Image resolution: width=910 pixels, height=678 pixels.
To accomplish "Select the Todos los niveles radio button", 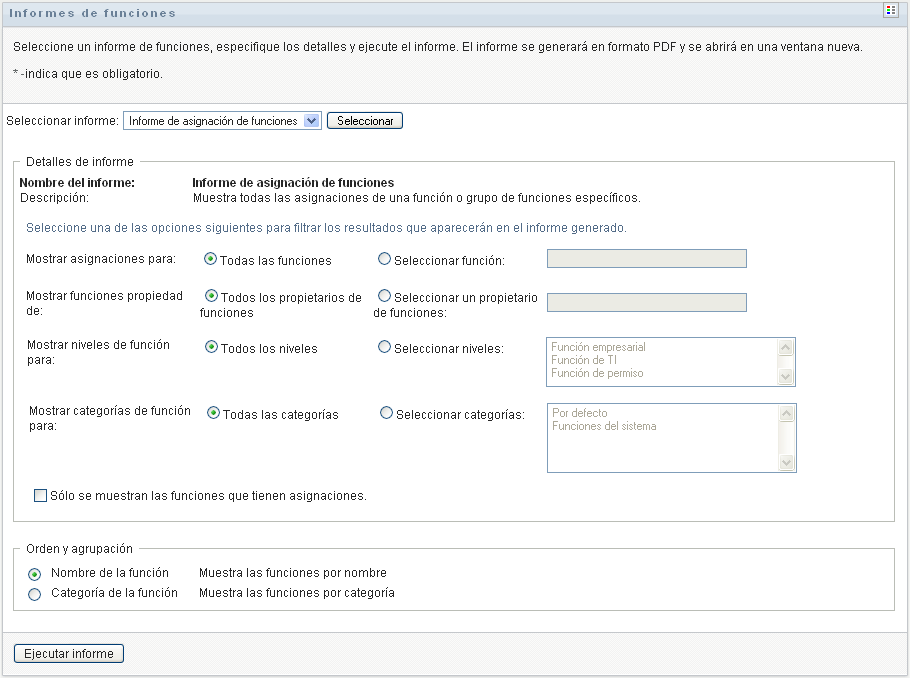I will click(211, 347).
